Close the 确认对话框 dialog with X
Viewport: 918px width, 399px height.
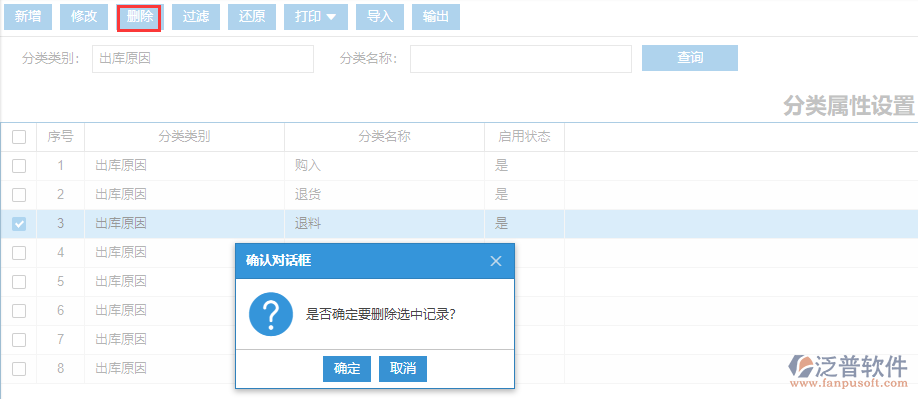[x=496, y=261]
